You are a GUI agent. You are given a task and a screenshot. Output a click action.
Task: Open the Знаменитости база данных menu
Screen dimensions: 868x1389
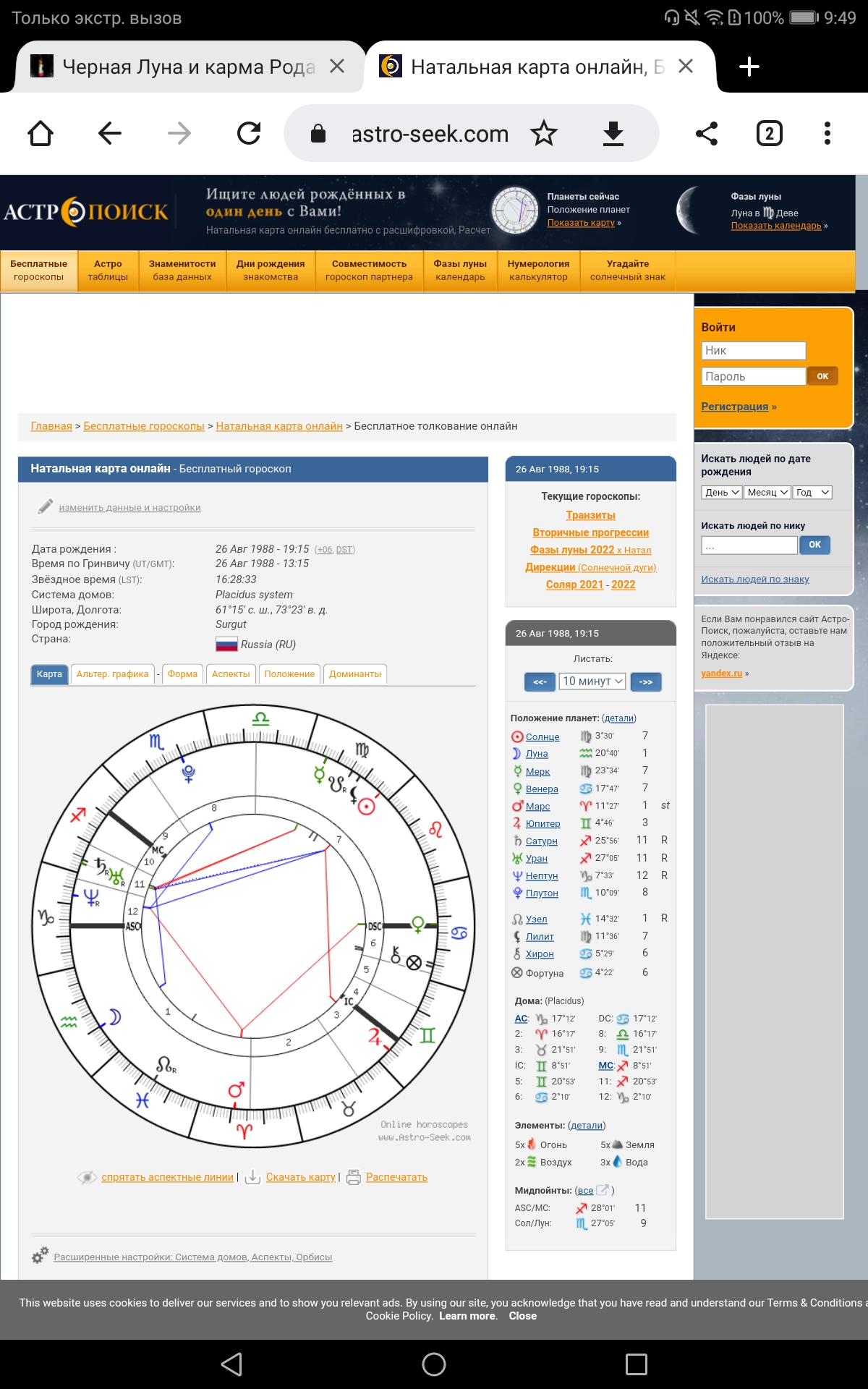point(182,271)
